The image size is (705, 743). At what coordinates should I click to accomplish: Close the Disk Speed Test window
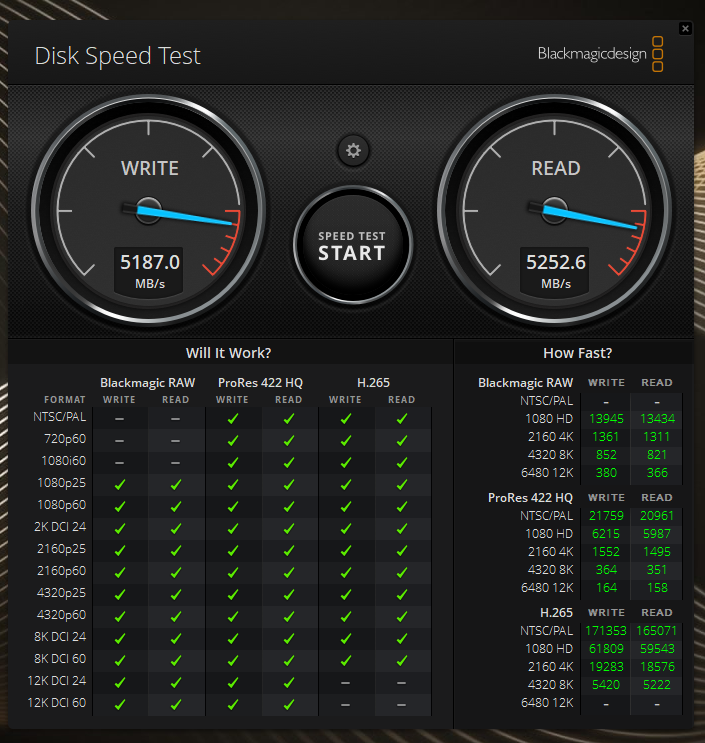pyautogui.click(x=685, y=28)
